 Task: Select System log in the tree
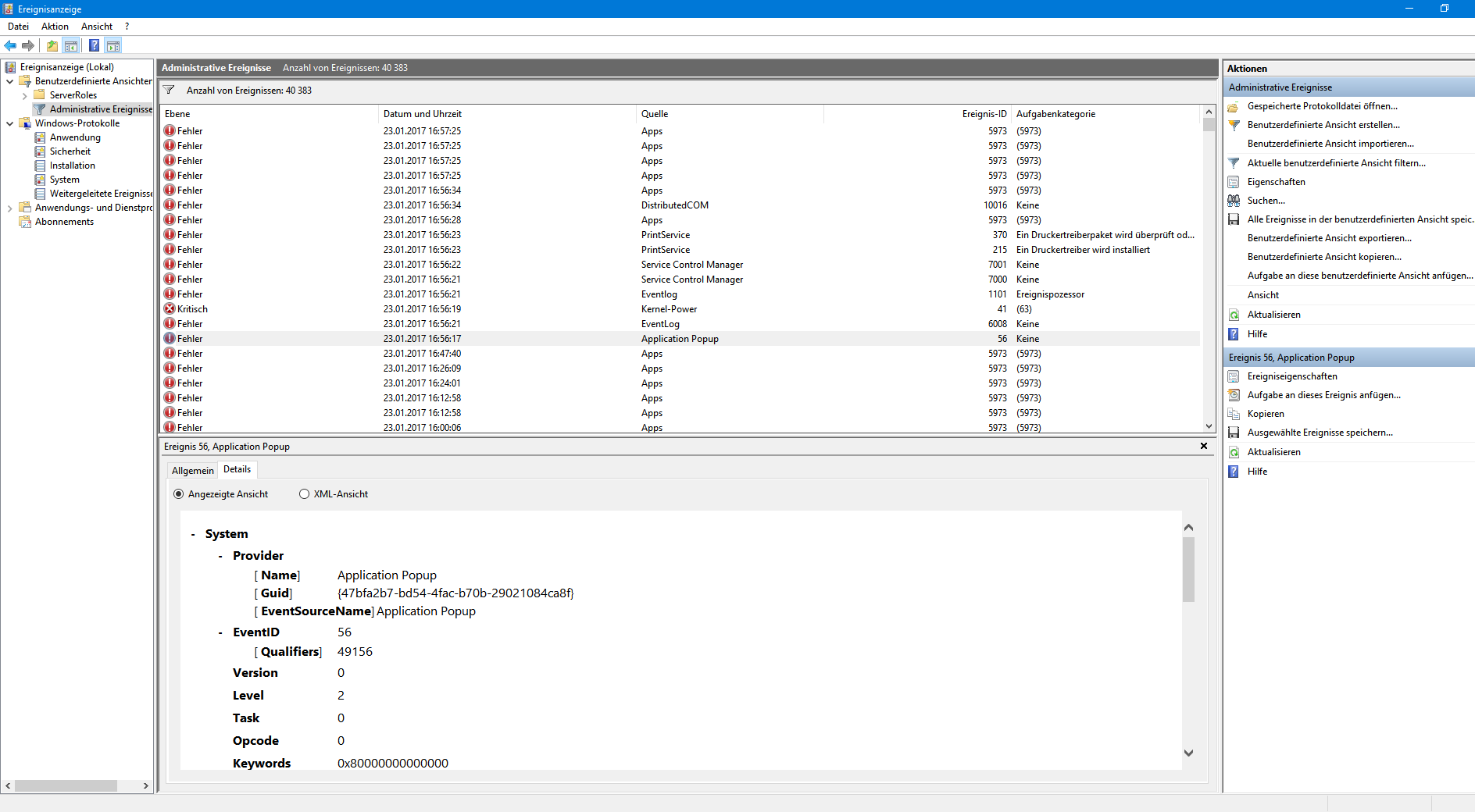point(65,180)
